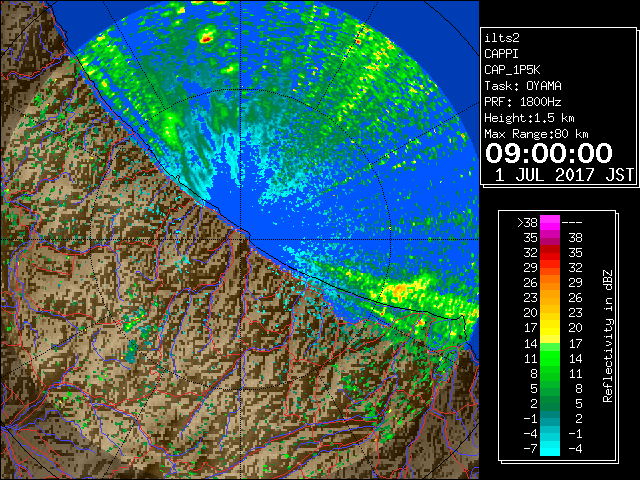Click the yellow 17-20 dBZ legend swatch
The height and width of the screenshot is (480, 640).
(550, 328)
